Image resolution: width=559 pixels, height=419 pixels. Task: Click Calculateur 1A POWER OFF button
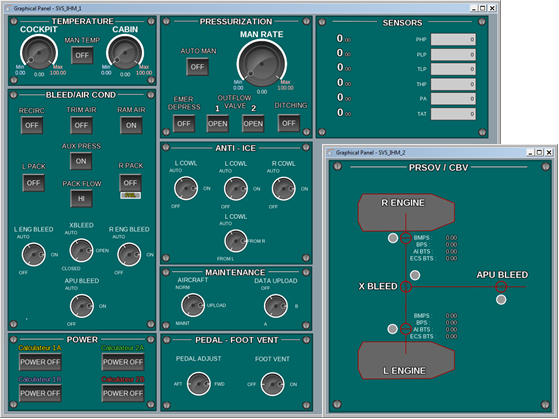(40, 362)
